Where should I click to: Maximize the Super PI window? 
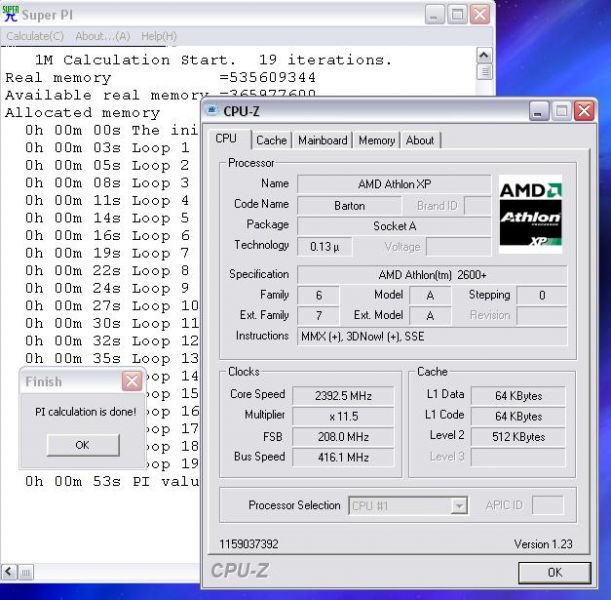pos(457,15)
